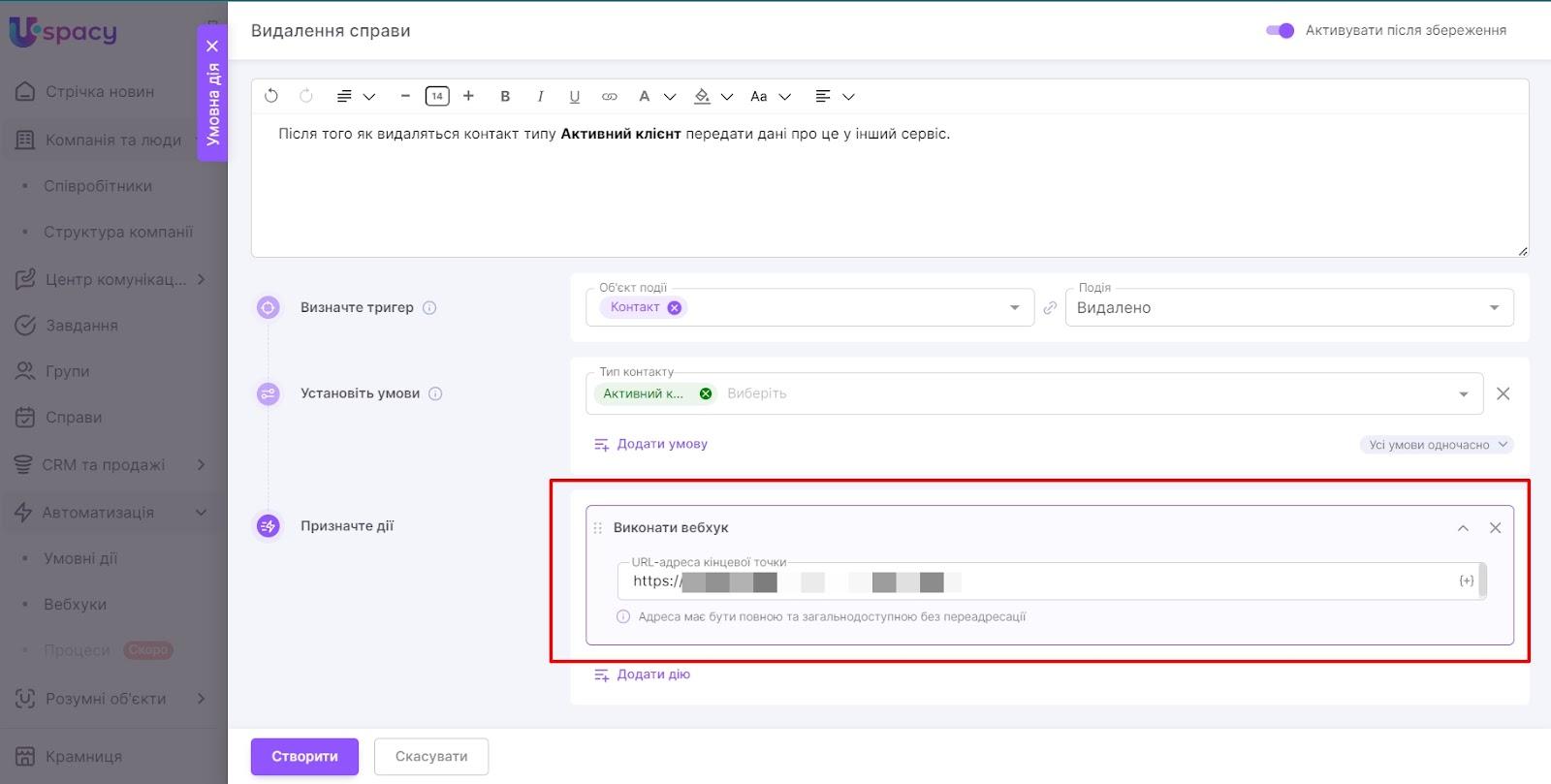
Task: Apply italic formatting in the editor
Action: (540, 96)
